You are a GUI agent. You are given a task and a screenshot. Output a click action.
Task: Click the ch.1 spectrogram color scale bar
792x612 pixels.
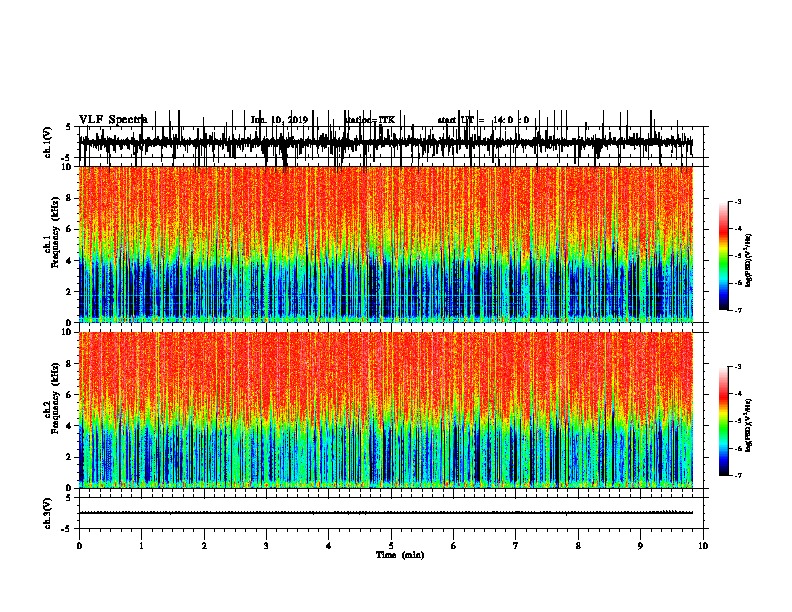click(x=724, y=256)
